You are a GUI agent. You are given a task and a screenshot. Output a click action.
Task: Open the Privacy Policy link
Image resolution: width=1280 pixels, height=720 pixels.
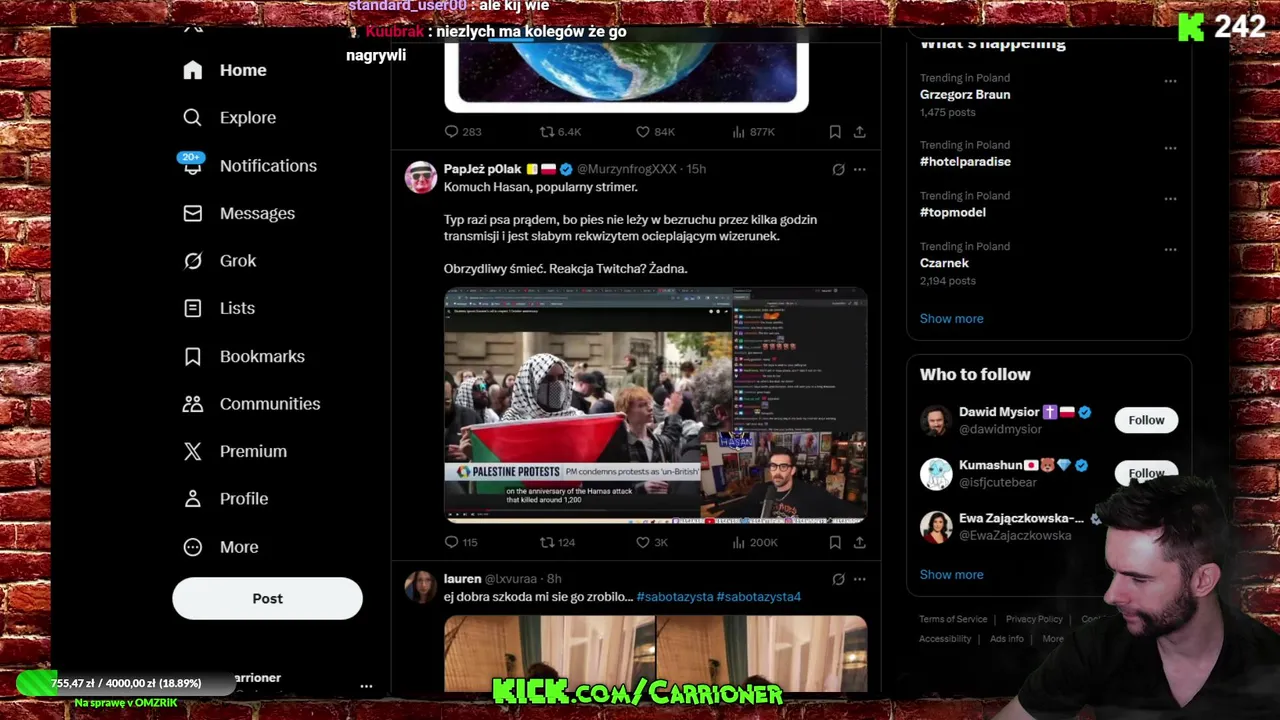(1034, 619)
